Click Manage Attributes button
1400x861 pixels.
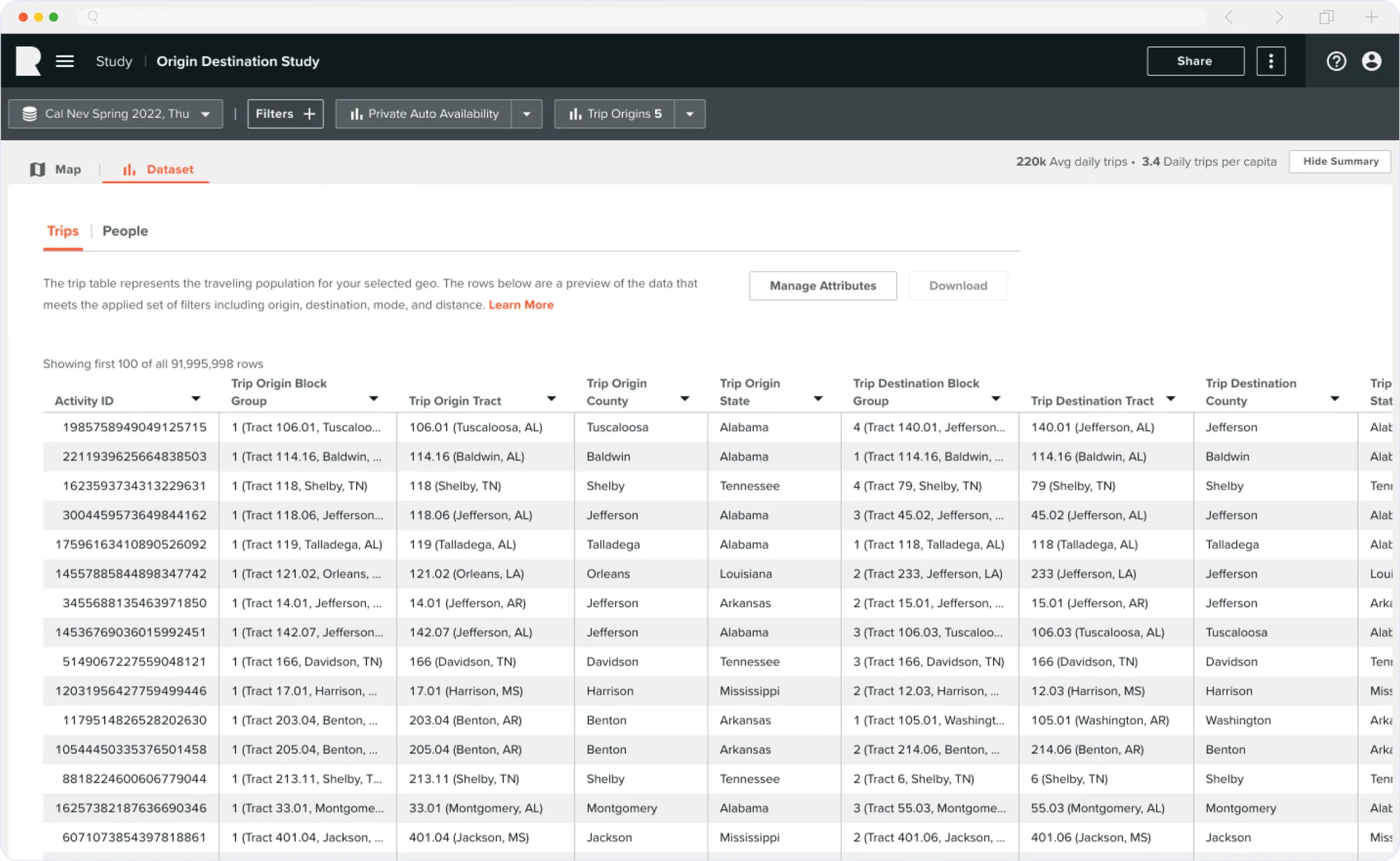[823, 286]
